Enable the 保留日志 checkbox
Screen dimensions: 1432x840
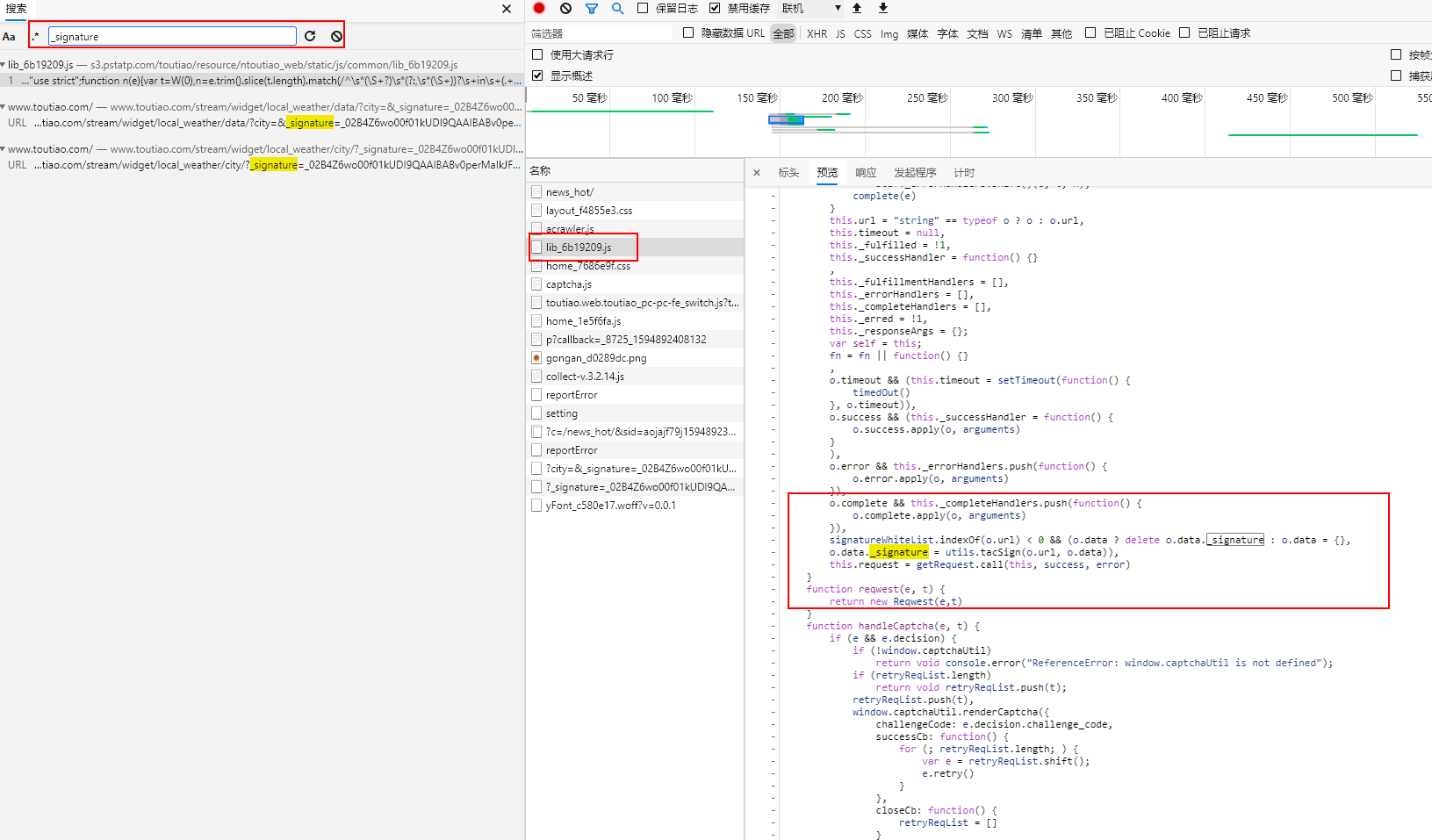pyautogui.click(x=643, y=8)
